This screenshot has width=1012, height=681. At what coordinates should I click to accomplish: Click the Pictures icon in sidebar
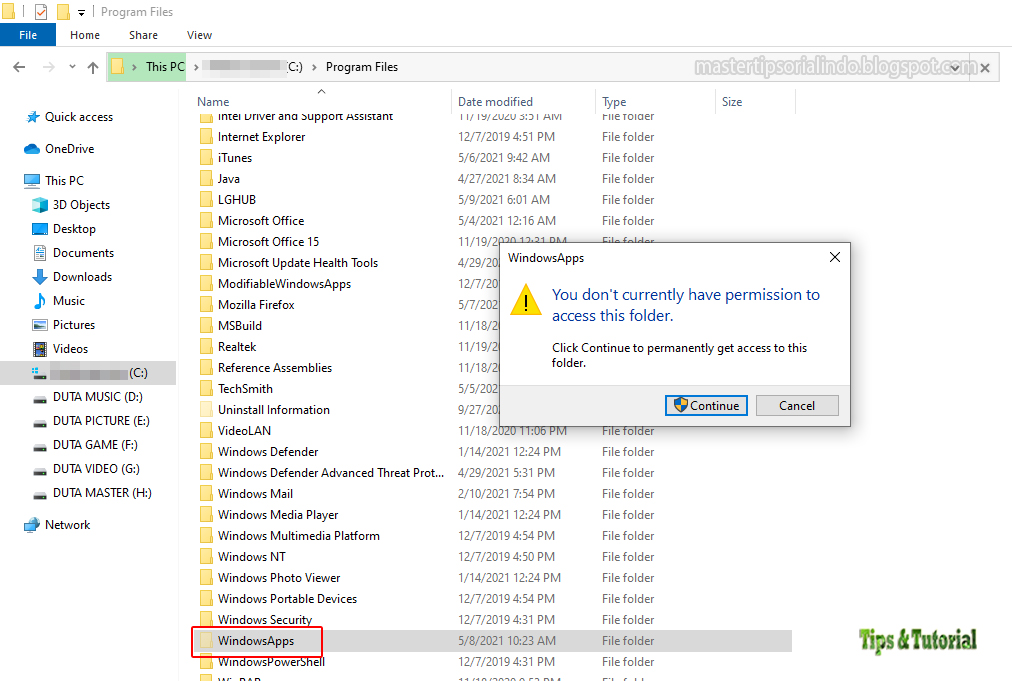(40, 325)
